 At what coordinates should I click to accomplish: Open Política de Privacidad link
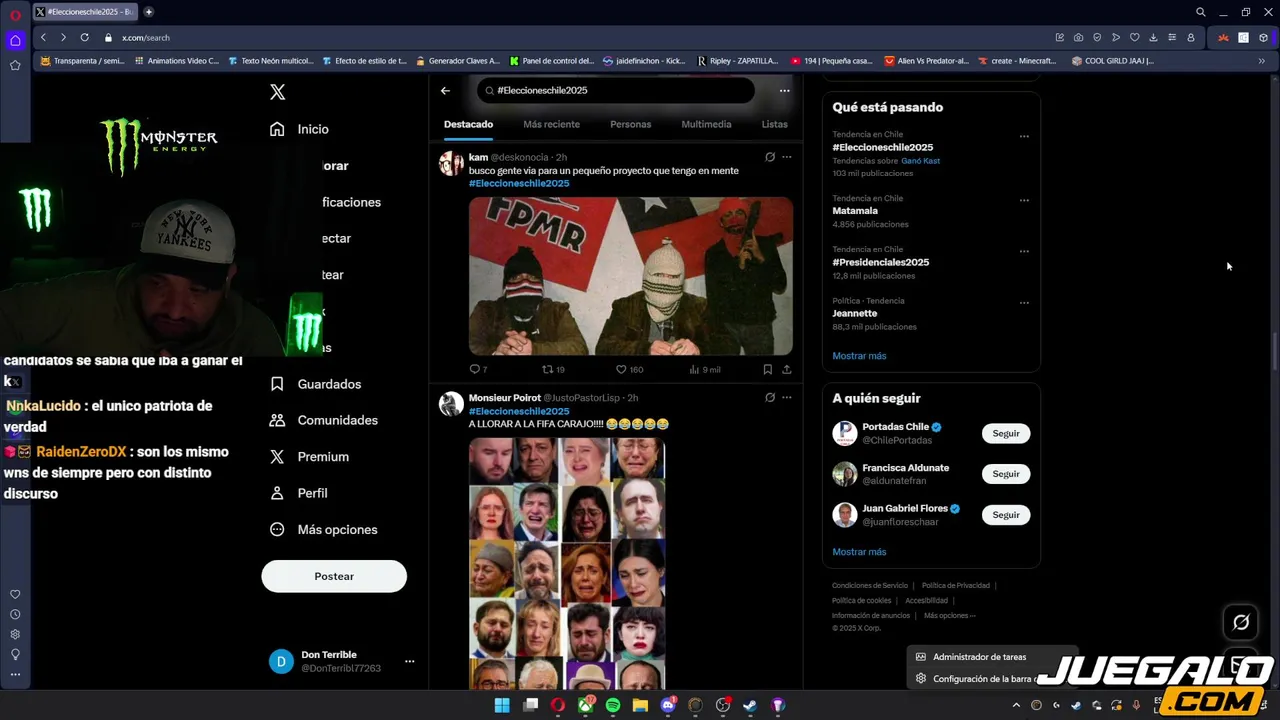(x=956, y=585)
